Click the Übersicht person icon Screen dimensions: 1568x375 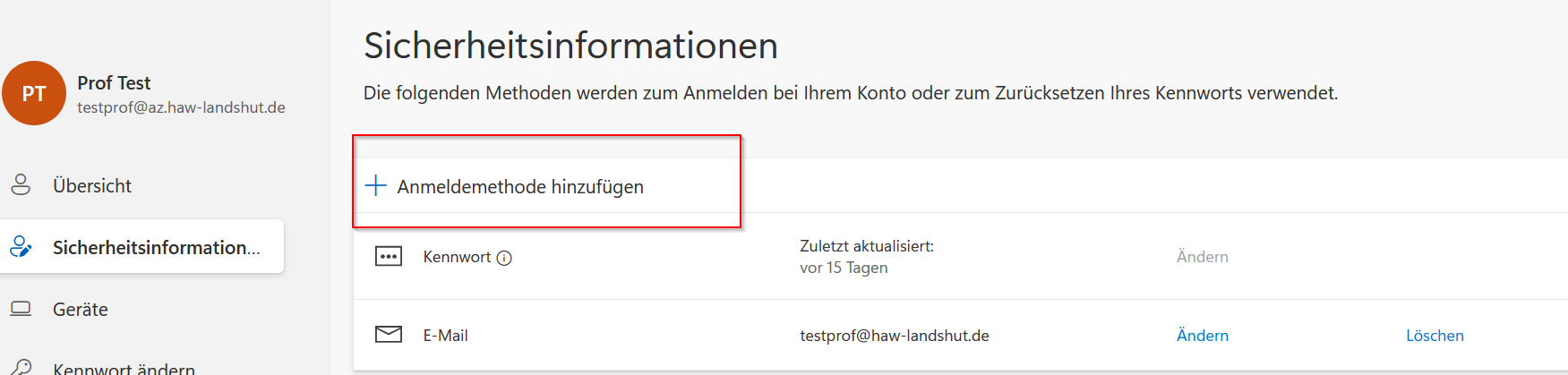(21, 185)
